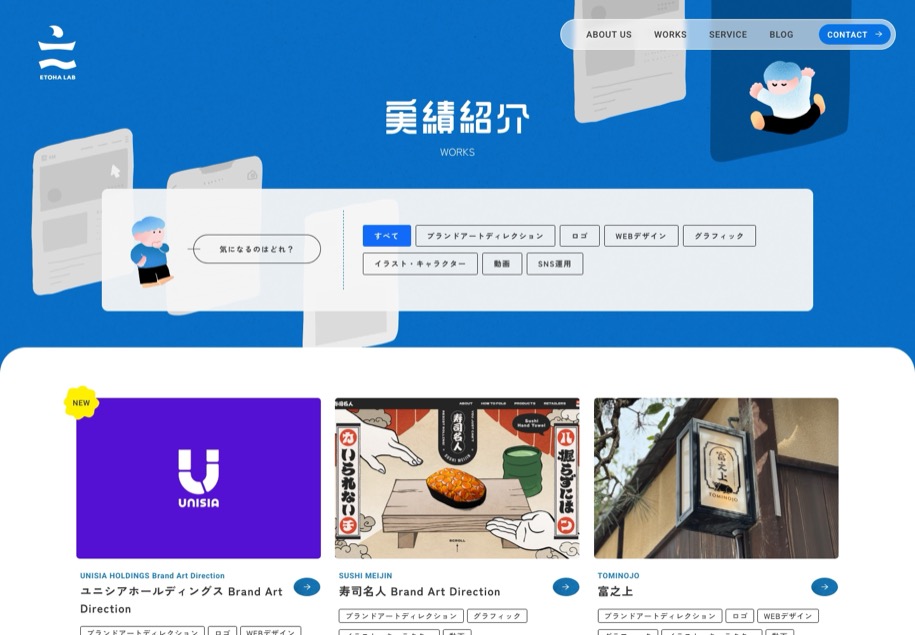The image size is (915, 635).
Task: Click the arrow icon beside 寿司名人 title
Action: coord(565,587)
